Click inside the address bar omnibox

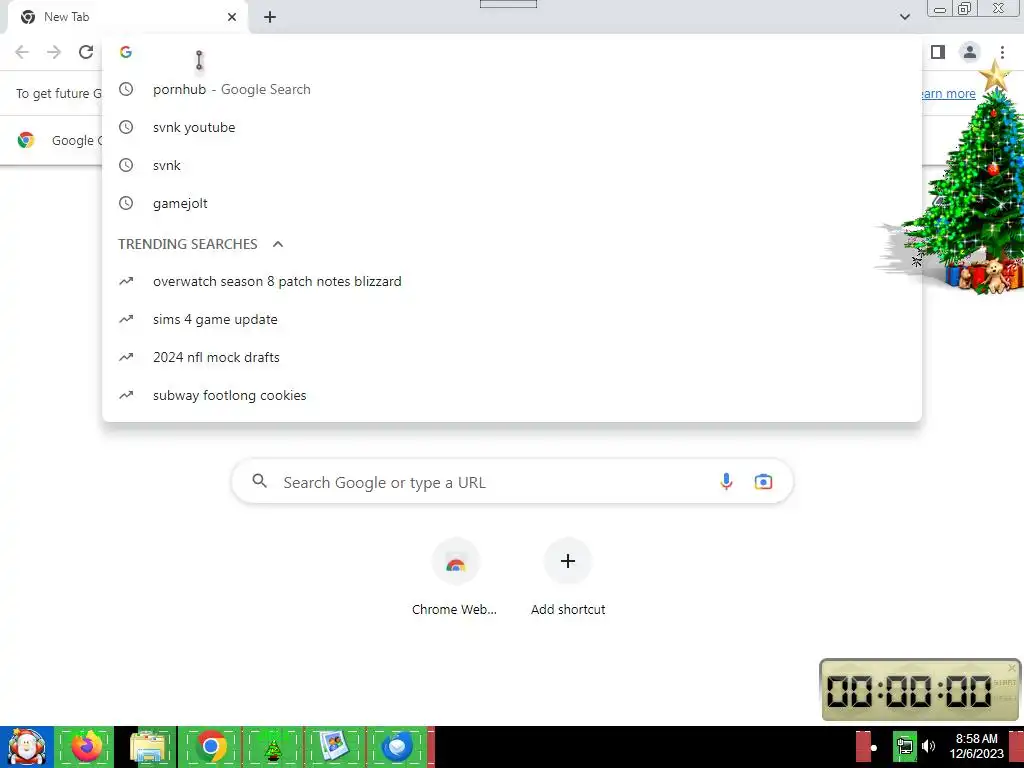pos(512,52)
